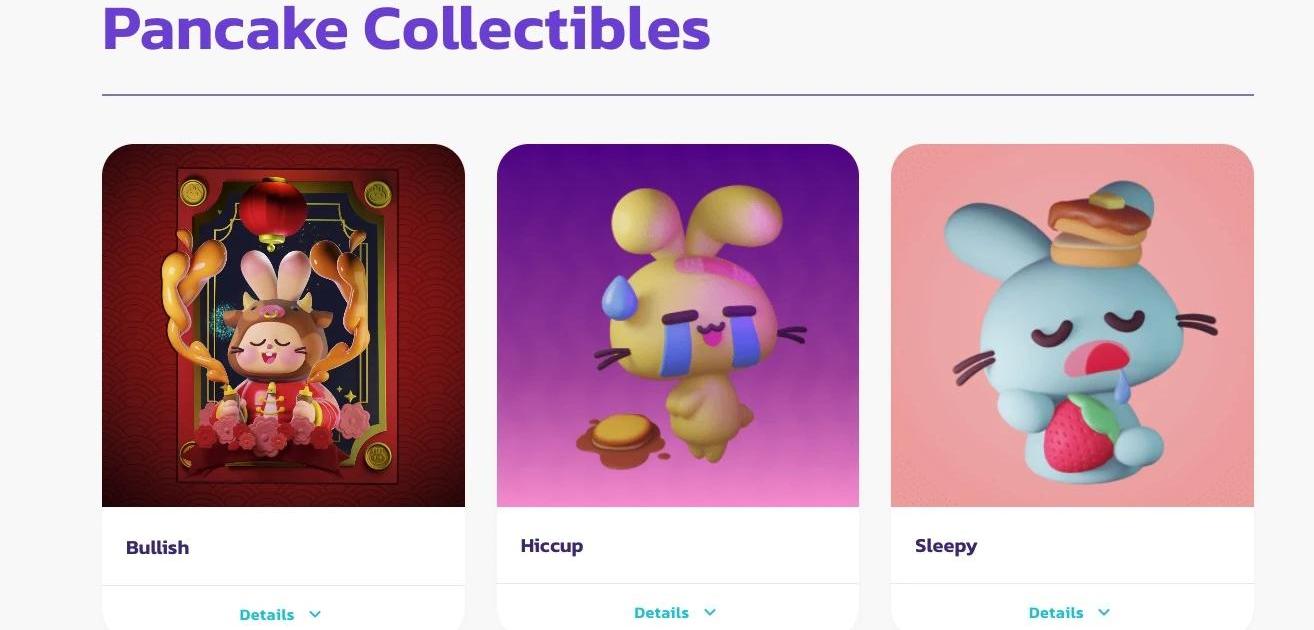Open the Details link for Bullish
1314x630 pixels.
pyautogui.click(x=267, y=614)
